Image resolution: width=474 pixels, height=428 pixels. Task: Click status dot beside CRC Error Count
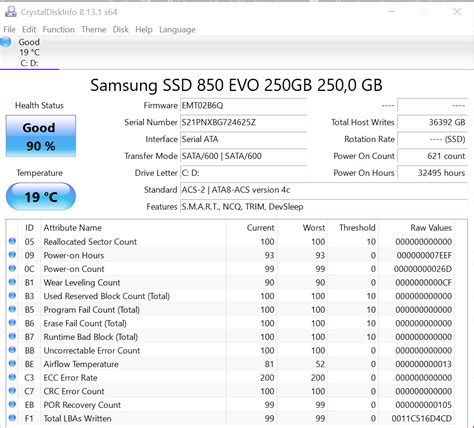(12, 391)
